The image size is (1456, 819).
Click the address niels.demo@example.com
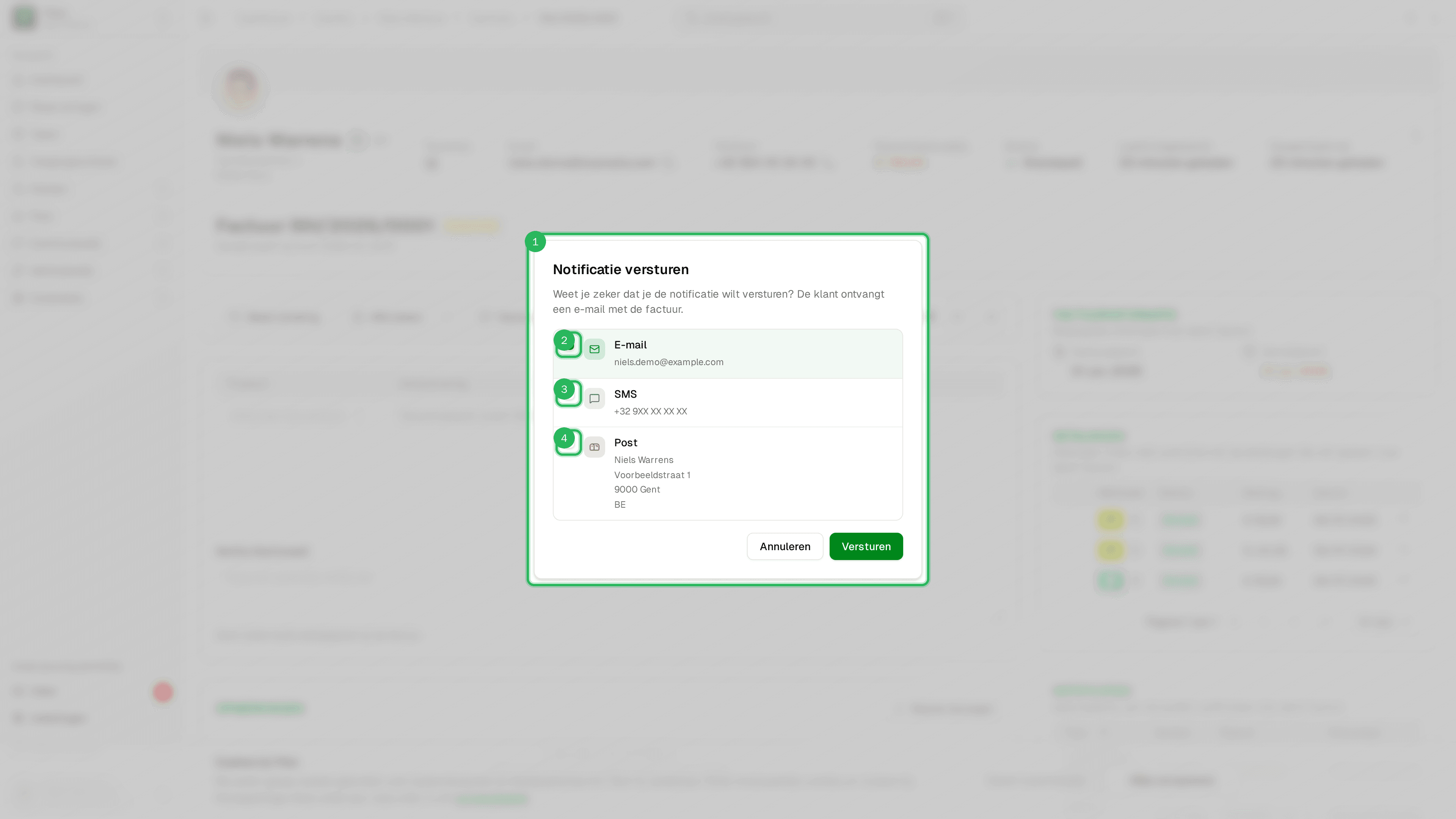pyautogui.click(x=668, y=362)
